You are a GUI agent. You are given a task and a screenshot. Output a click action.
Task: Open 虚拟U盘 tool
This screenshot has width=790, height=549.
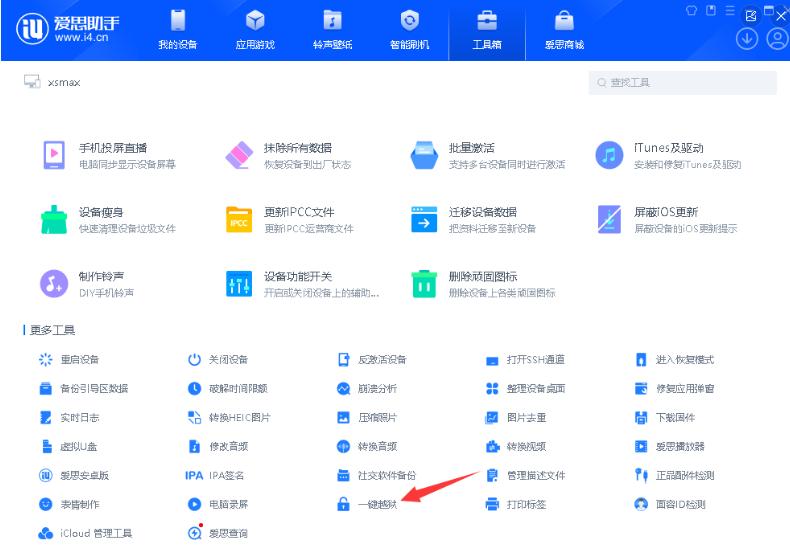(x=68, y=447)
